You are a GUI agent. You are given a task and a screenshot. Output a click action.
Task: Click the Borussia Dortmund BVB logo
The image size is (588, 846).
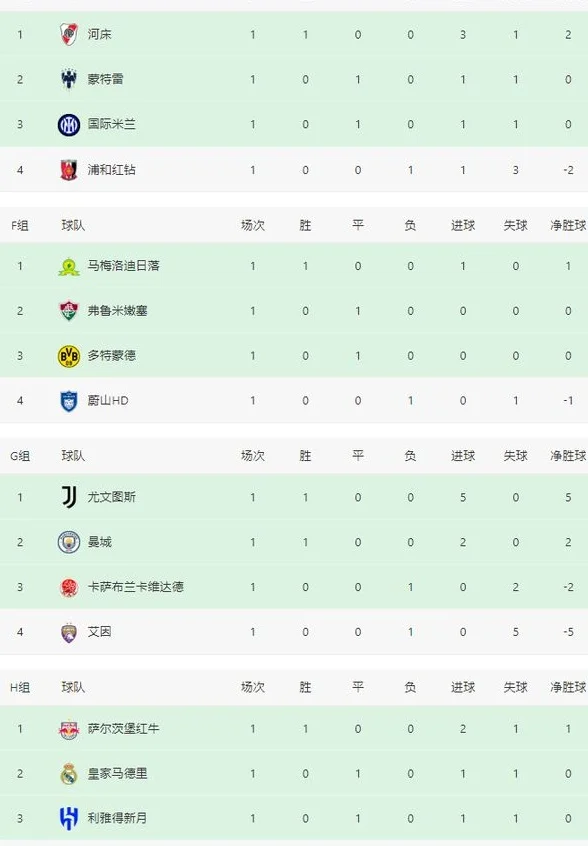(69, 356)
